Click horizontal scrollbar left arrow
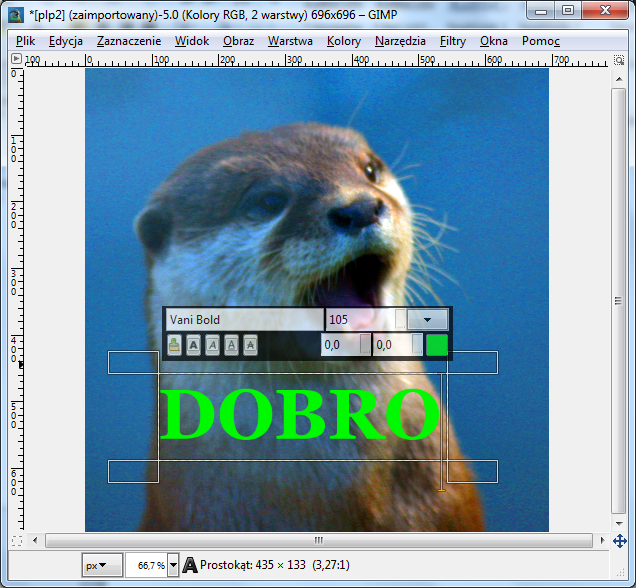 (35, 541)
